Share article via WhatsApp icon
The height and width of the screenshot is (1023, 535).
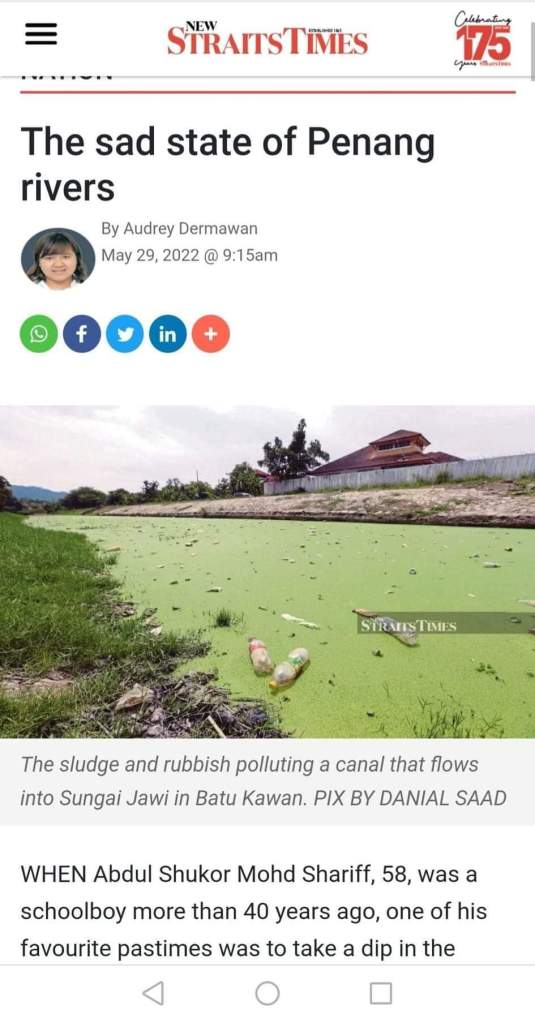[39, 334]
